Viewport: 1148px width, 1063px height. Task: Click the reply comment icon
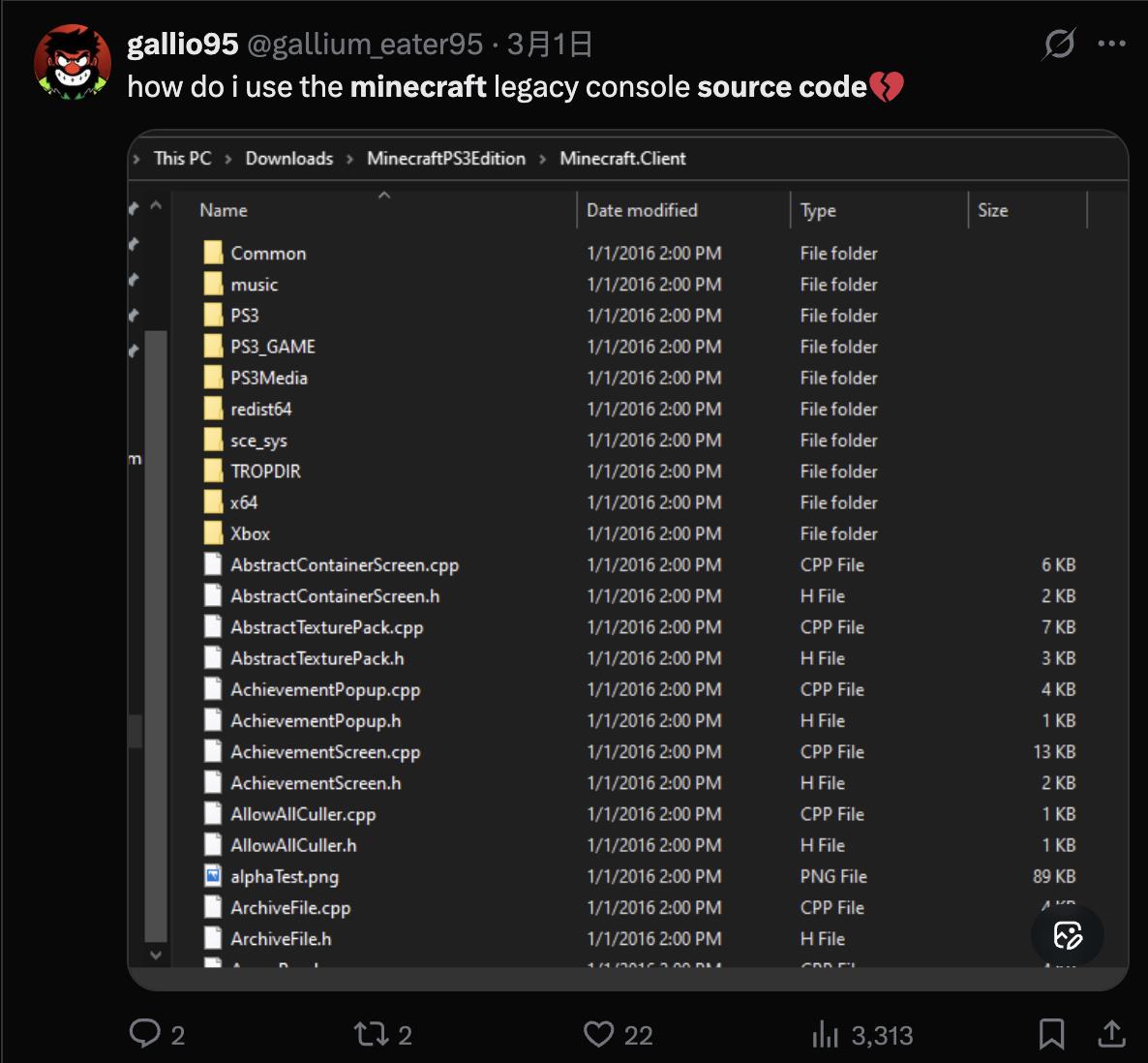pyautogui.click(x=145, y=1034)
